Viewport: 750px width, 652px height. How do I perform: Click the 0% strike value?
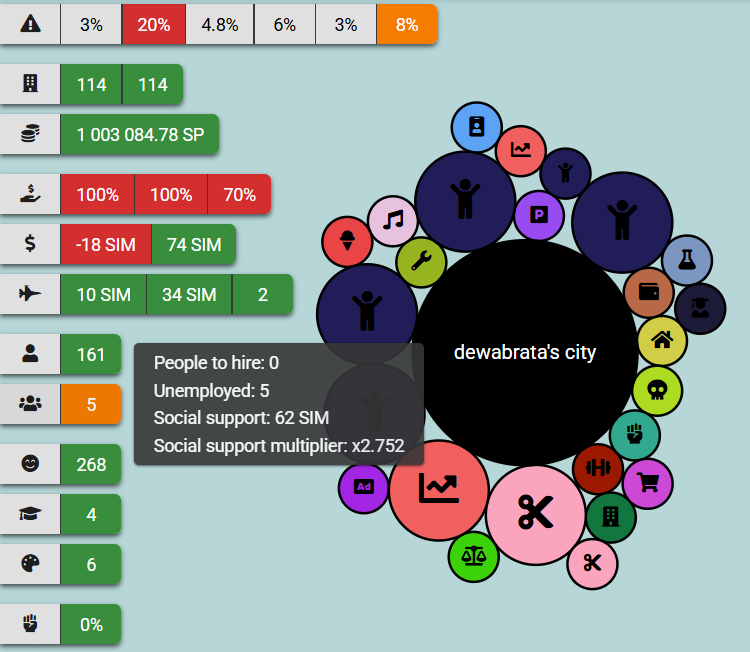coord(91,624)
